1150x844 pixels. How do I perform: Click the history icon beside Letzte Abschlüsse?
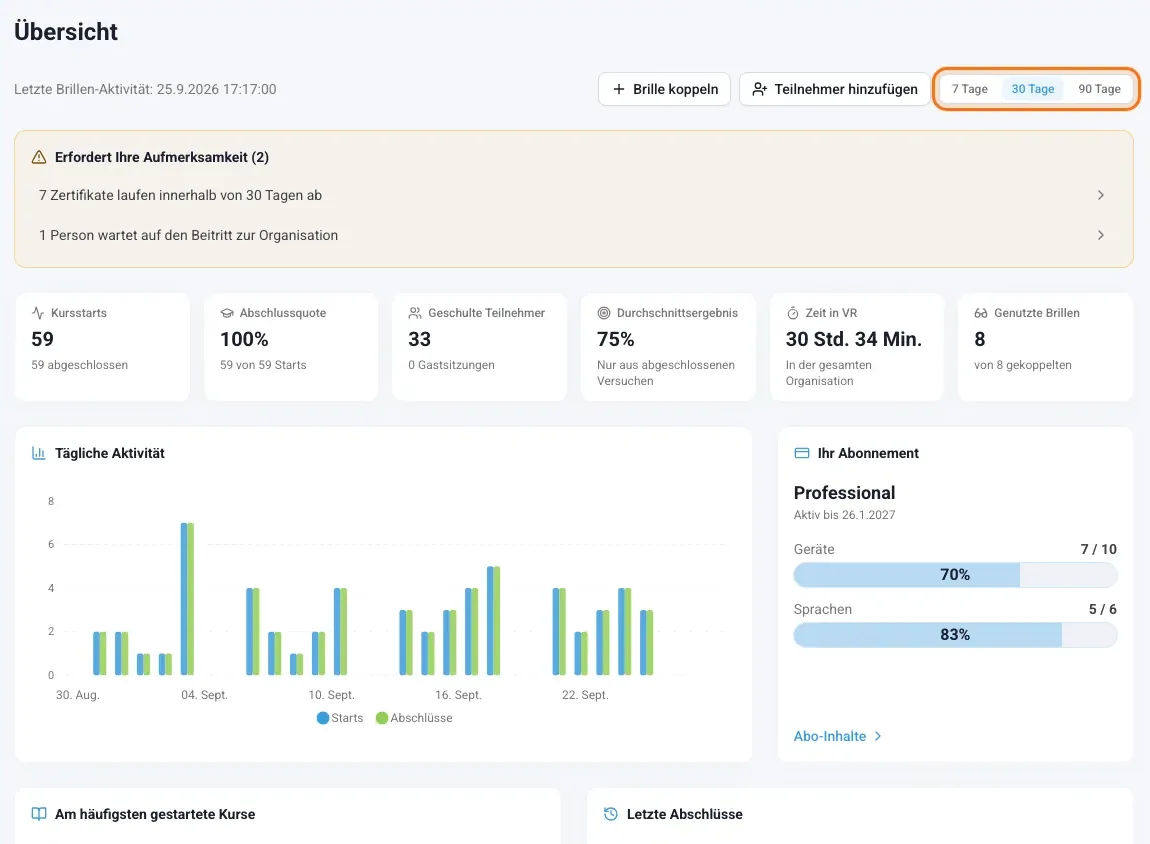(x=611, y=814)
